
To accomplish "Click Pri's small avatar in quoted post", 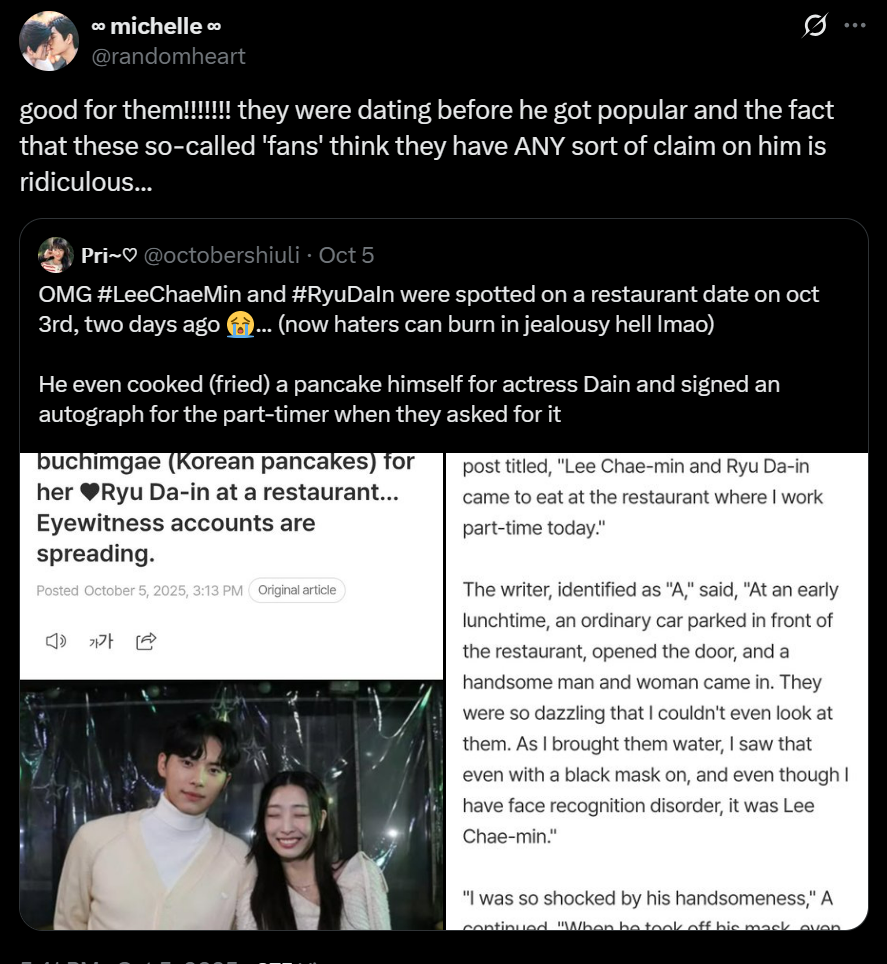I will (56, 255).
